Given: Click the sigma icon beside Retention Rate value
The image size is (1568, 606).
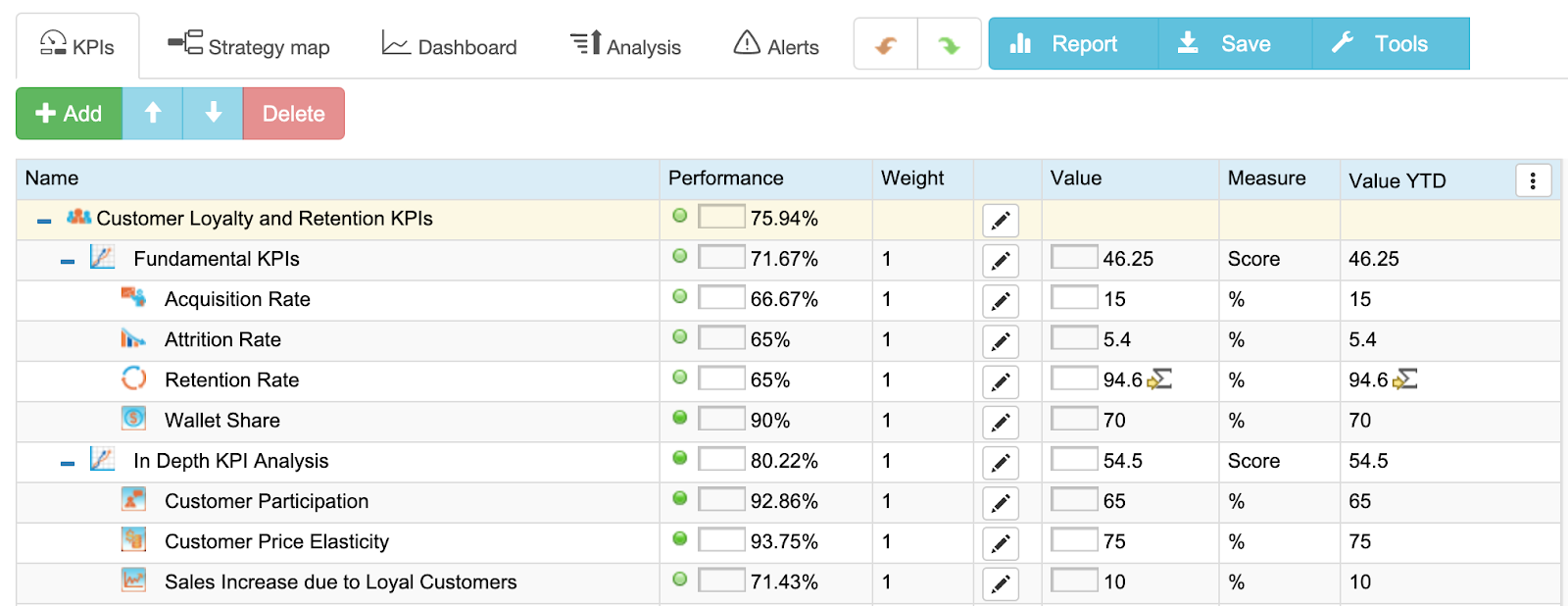Looking at the screenshot, I should (1160, 379).
